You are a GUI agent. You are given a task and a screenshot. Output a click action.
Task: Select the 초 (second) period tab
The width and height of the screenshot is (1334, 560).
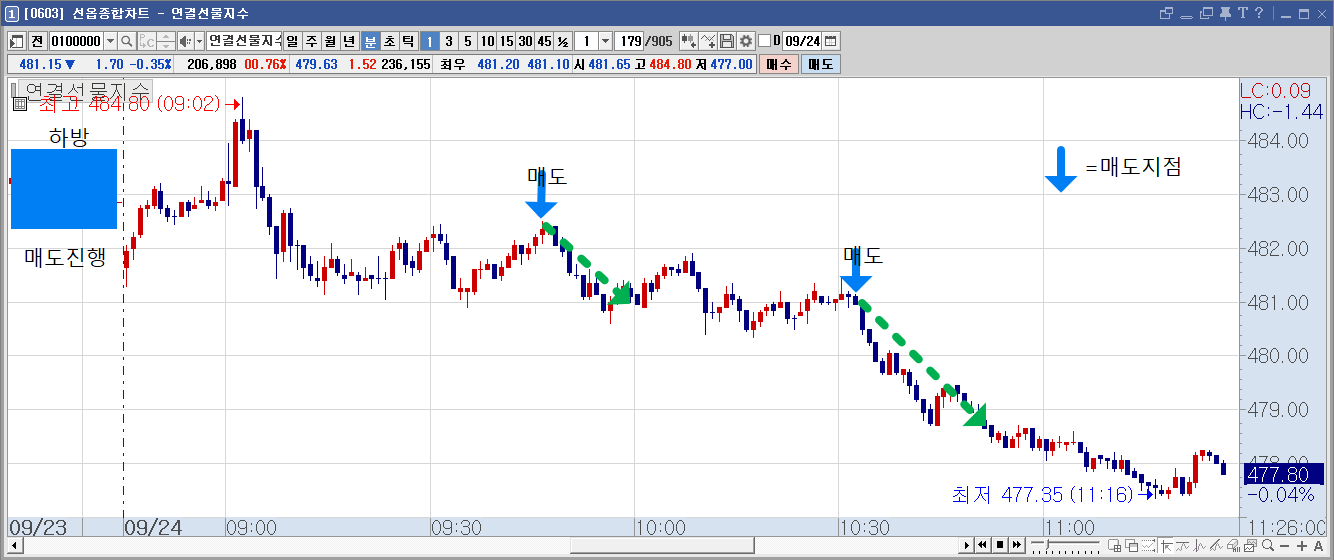pyautogui.click(x=389, y=41)
